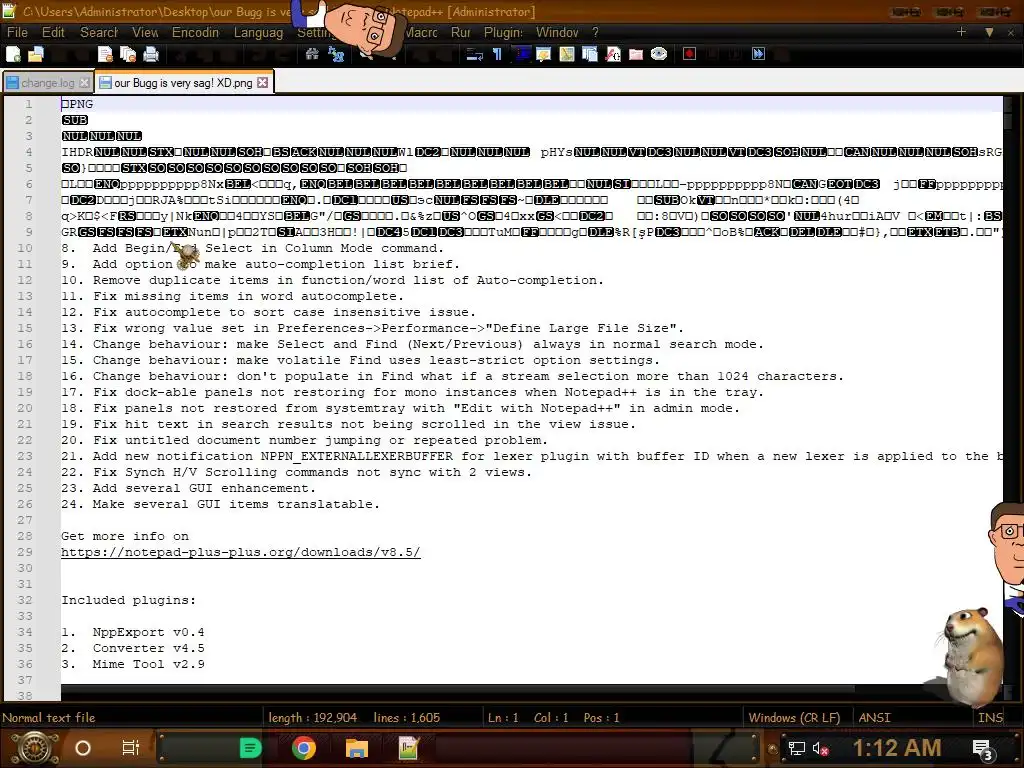
Task: Open the Edit menu
Action: (54, 32)
